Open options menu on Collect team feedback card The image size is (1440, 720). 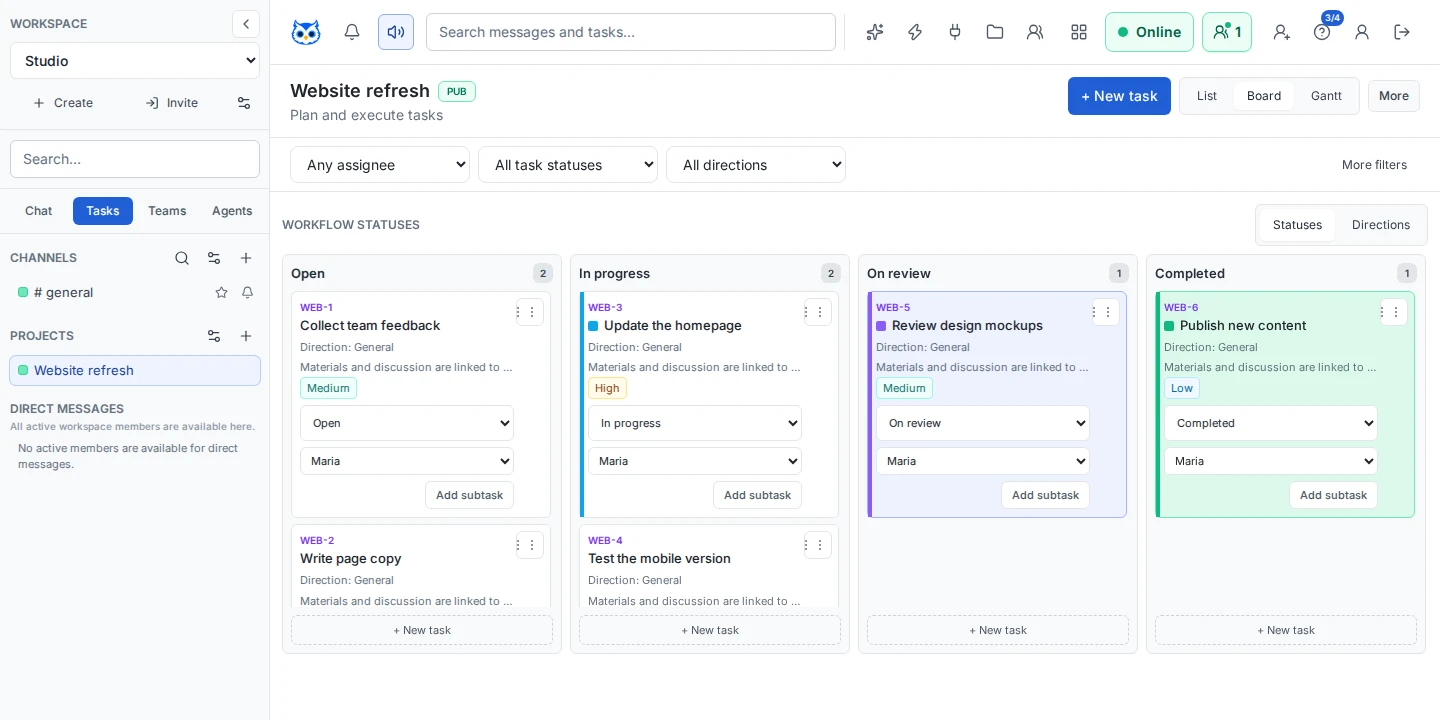point(530,312)
